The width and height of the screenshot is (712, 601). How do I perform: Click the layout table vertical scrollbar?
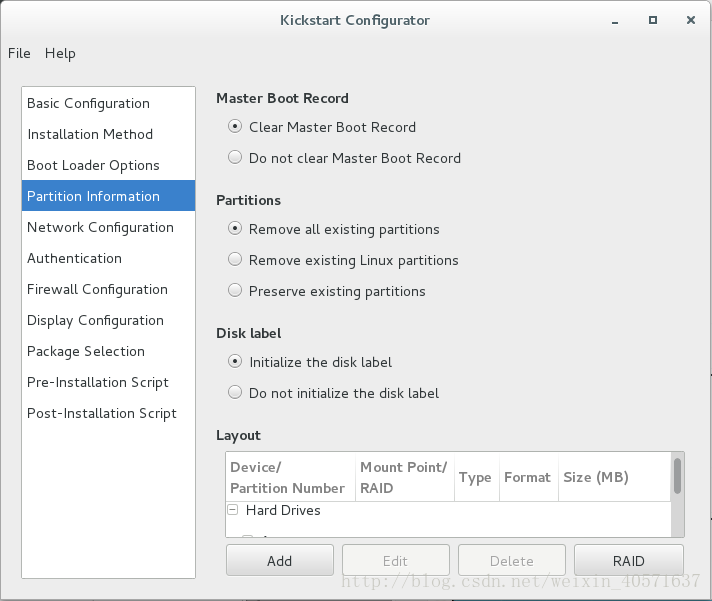[677, 495]
